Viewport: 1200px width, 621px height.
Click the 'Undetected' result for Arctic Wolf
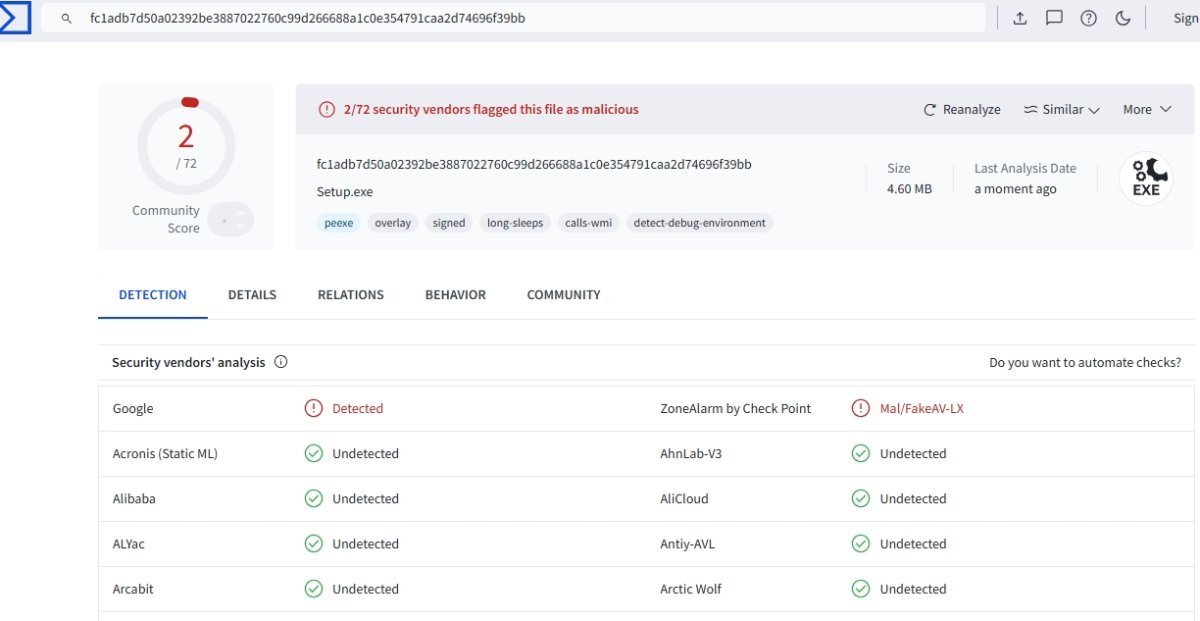point(913,589)
